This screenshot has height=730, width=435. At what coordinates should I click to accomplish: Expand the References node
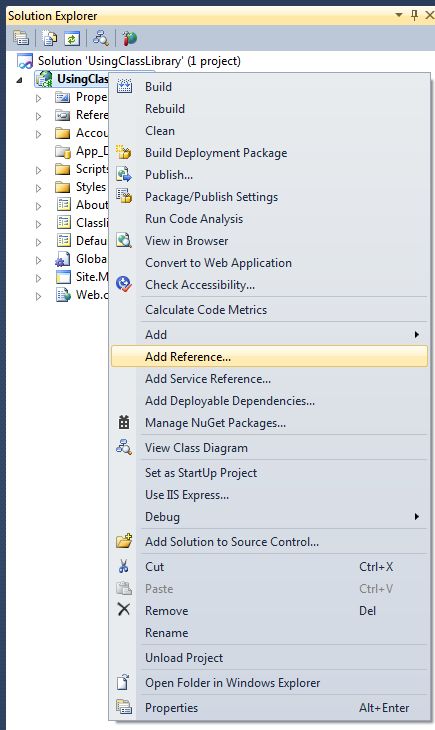[39, 116]
